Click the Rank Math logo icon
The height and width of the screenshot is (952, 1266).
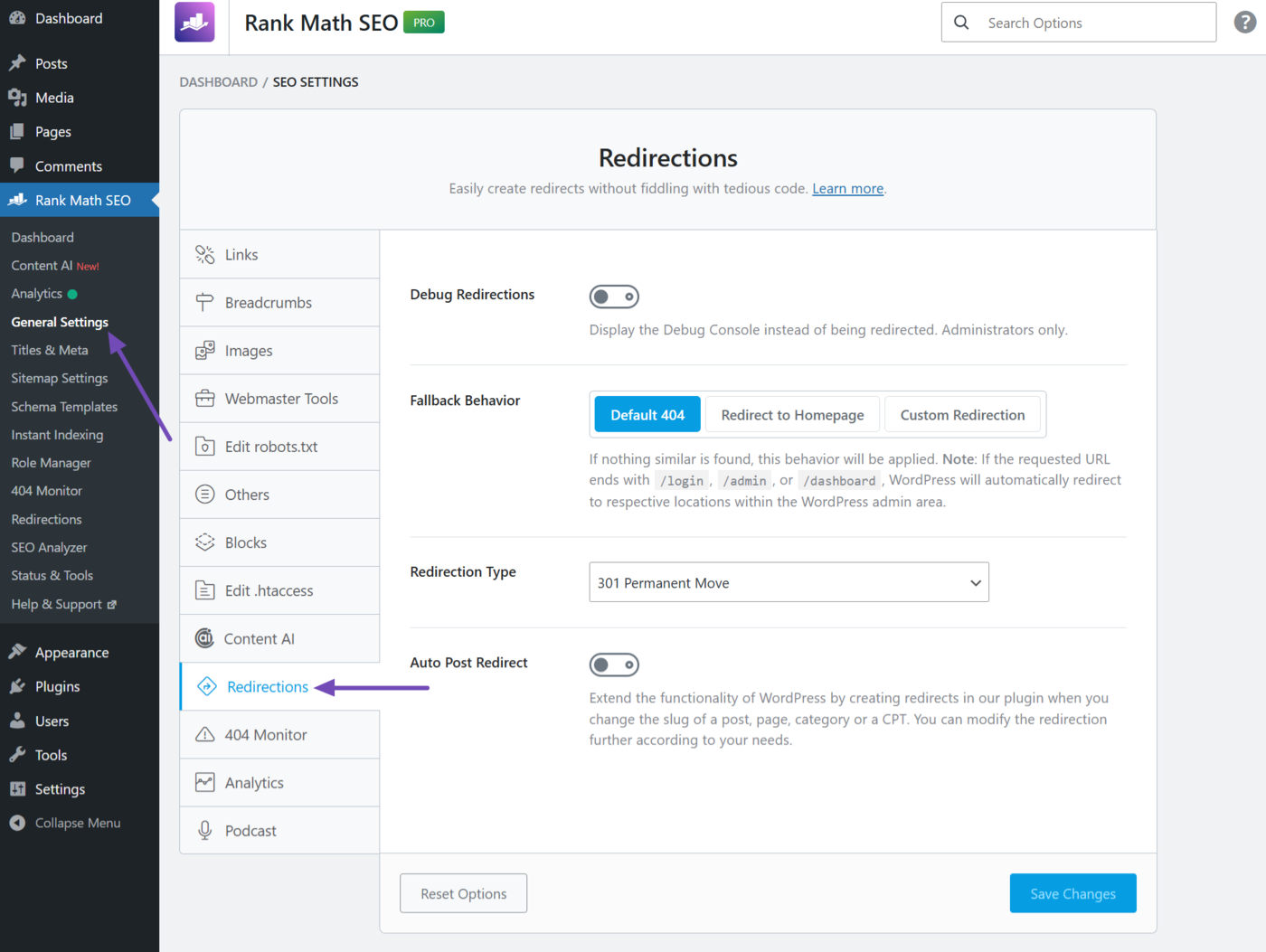point(194,22)
